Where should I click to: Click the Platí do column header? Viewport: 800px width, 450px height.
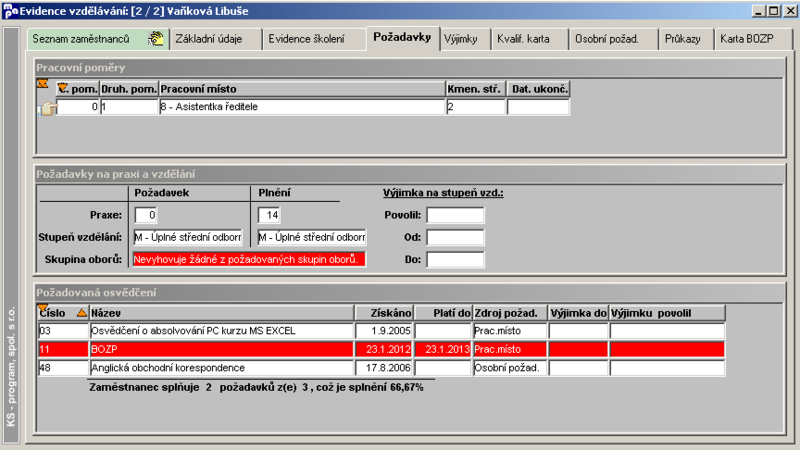[443, 313]
